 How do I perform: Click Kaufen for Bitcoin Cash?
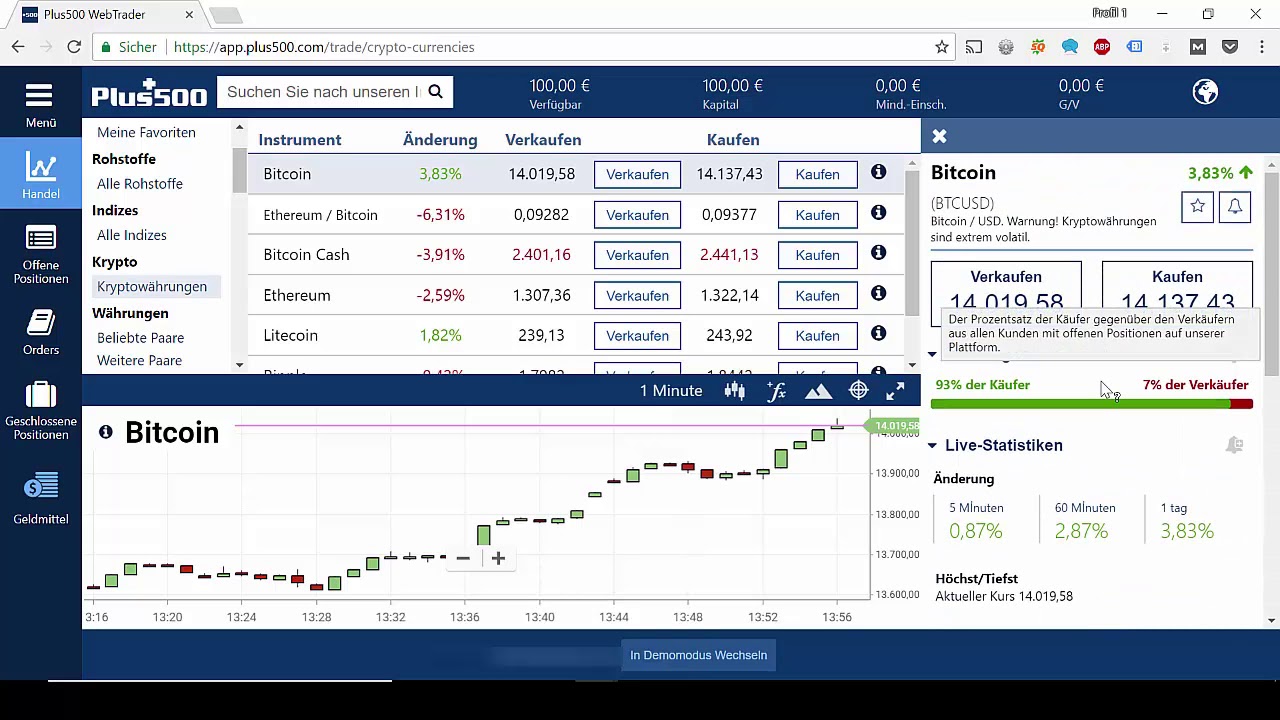click(817, 255)
